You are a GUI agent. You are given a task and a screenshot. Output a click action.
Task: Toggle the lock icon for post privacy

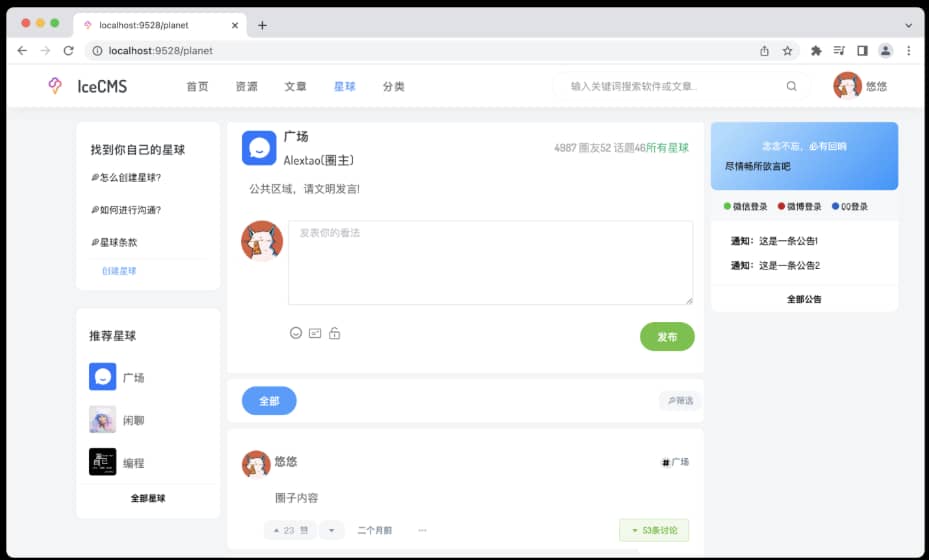334,333
